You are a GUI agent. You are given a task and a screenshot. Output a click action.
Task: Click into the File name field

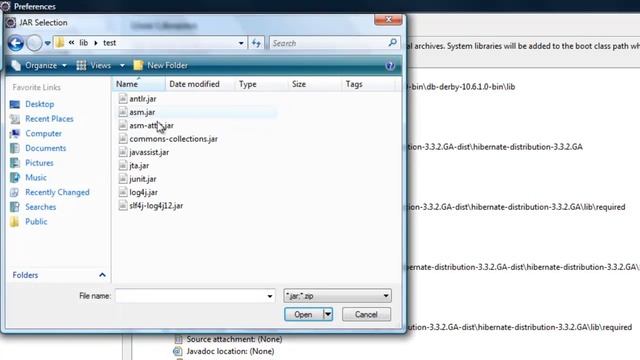190,296
